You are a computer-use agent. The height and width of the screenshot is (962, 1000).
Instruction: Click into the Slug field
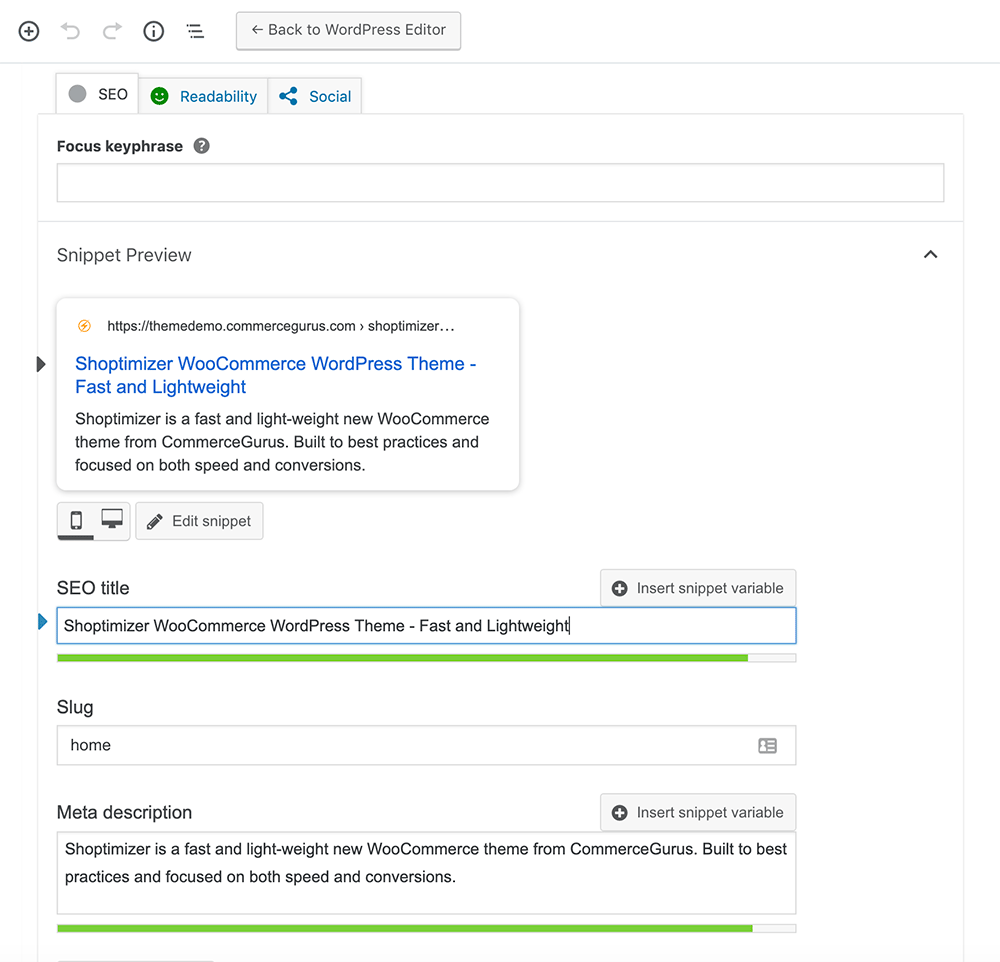pos(426,745)
